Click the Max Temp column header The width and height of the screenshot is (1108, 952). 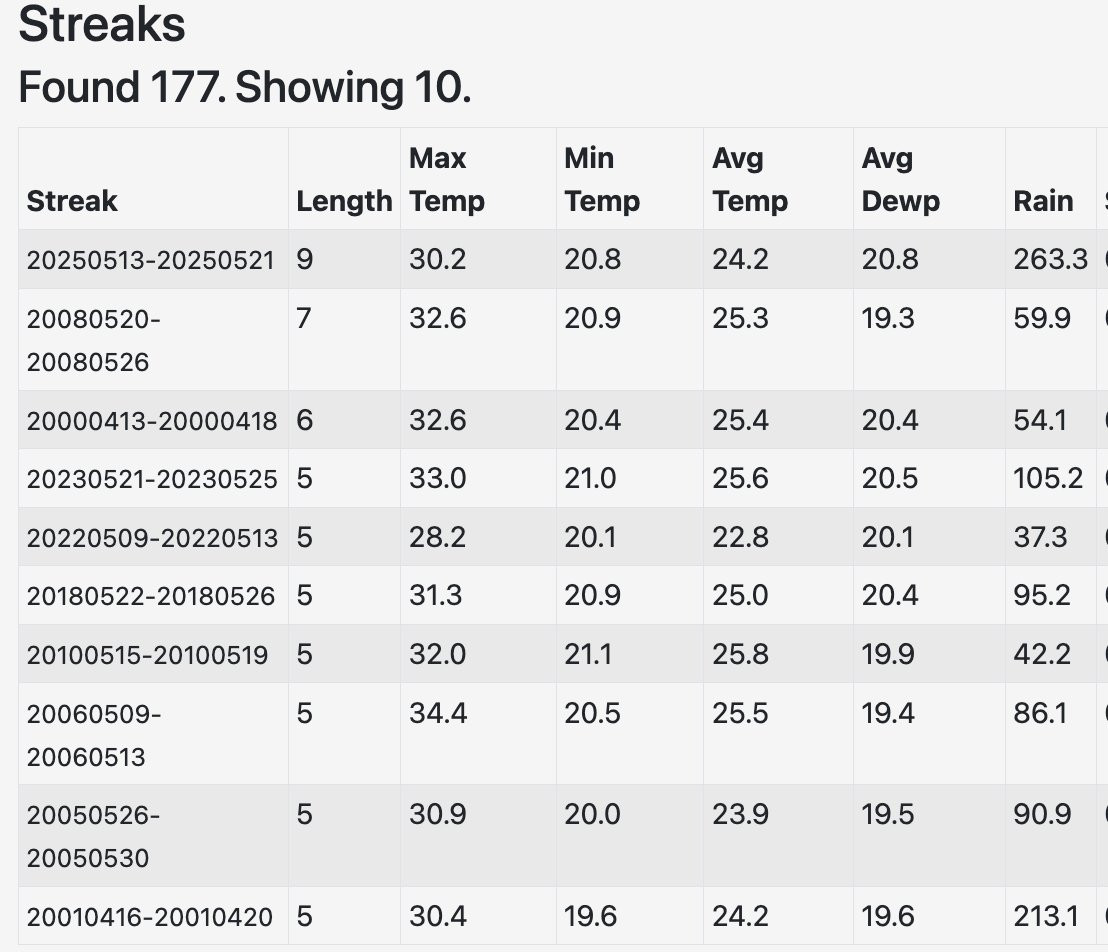[446, 180]
